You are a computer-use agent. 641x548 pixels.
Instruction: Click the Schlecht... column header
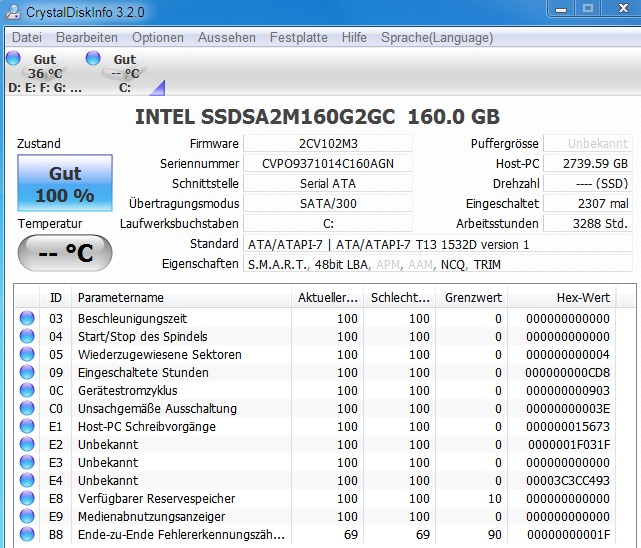400,297
